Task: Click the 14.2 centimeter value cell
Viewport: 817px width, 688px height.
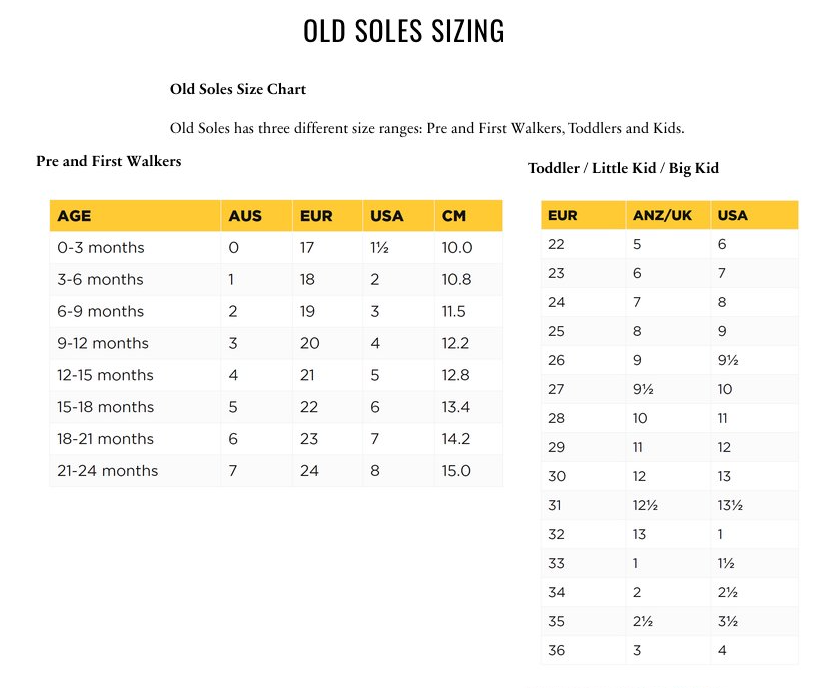Action: (x=456, y=439)
